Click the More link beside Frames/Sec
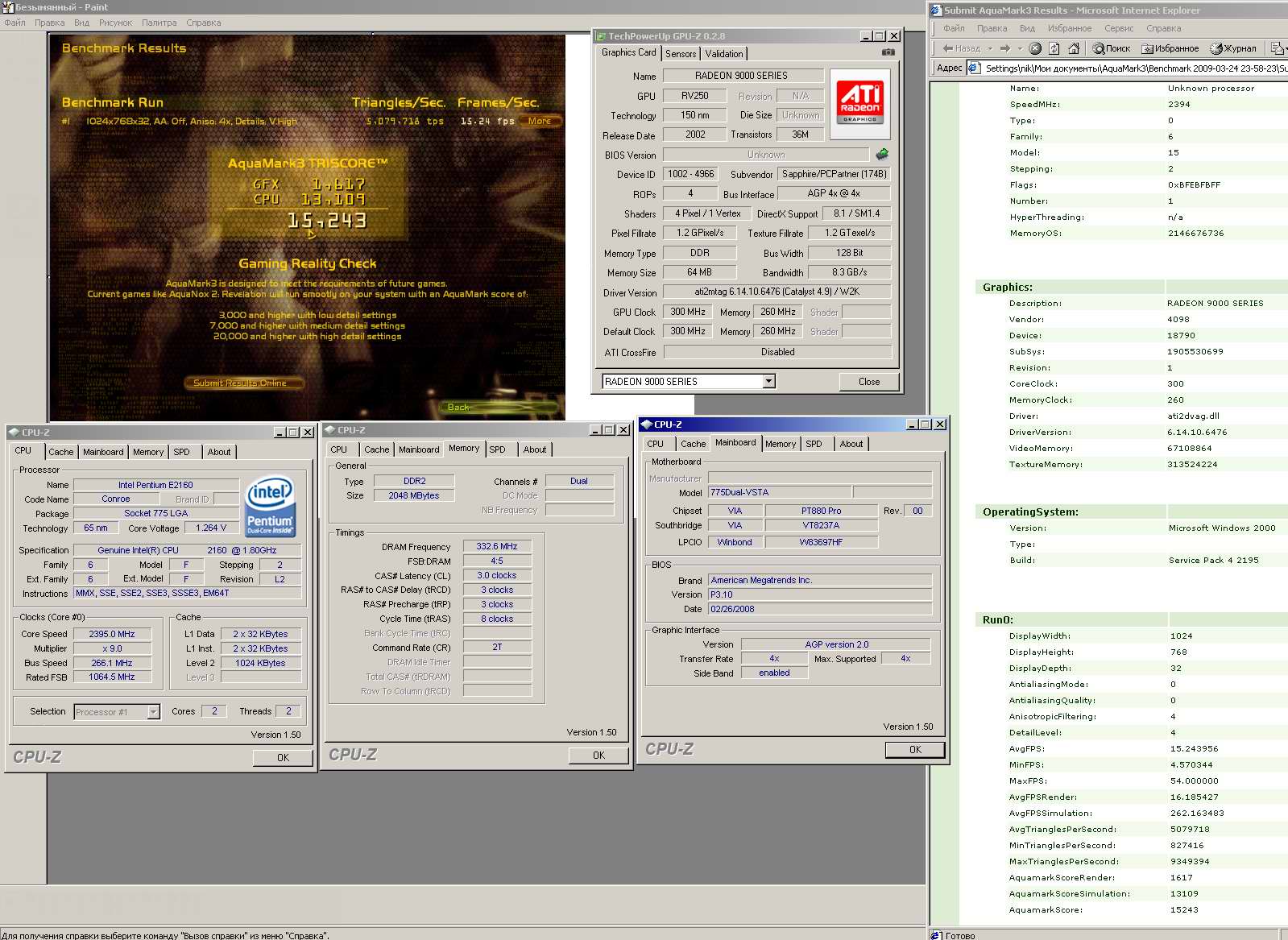Screen dimensions: 1288x940 click(x=540, y=121)
